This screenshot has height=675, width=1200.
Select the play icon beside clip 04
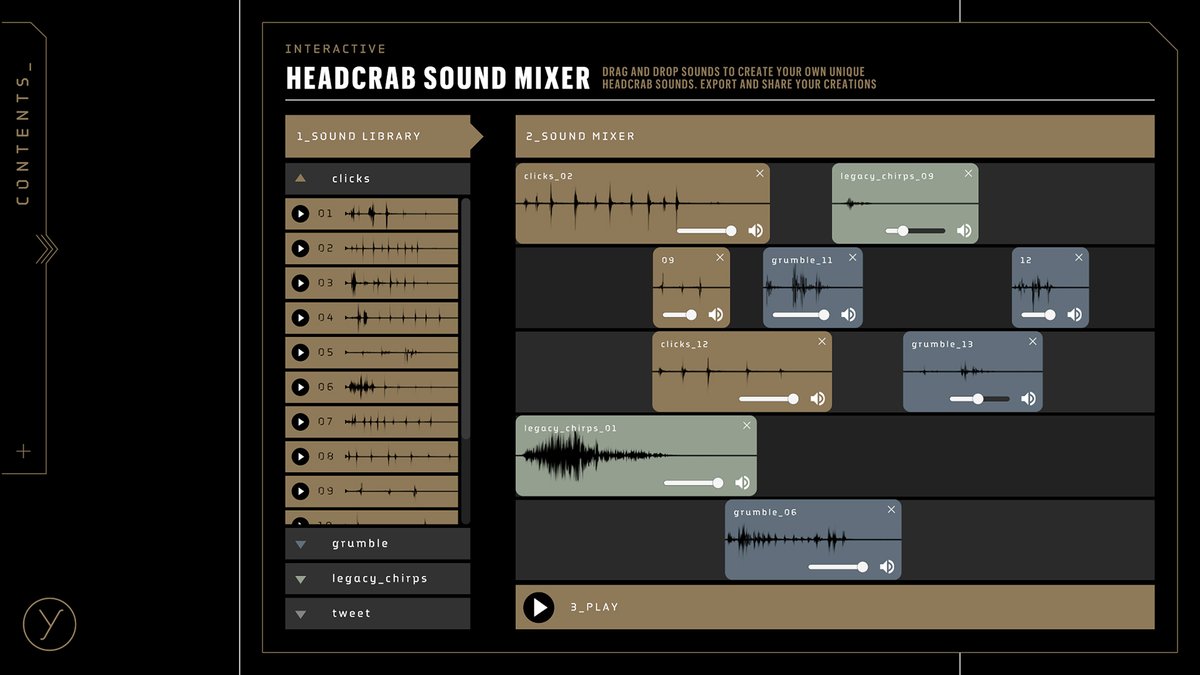[301, 318]
